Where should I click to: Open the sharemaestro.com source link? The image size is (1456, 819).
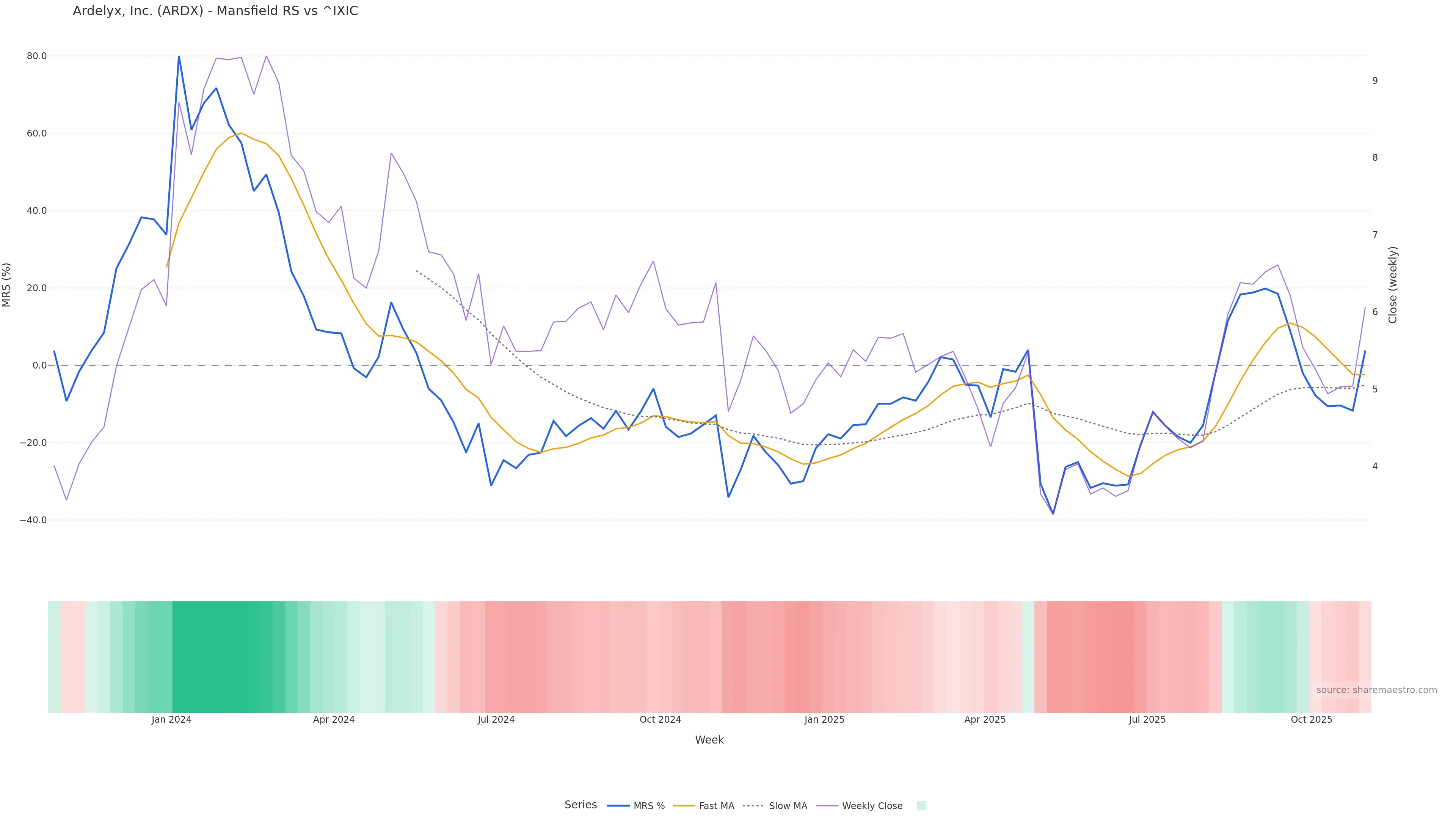click(1376, 690)
